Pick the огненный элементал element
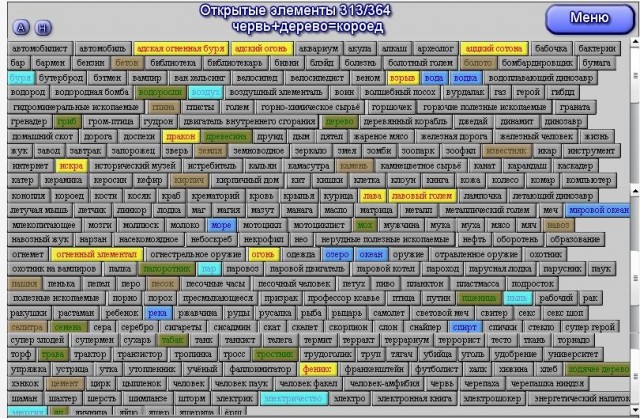The width and height of the screenshot is (640, 418). (x=96, y=254)
